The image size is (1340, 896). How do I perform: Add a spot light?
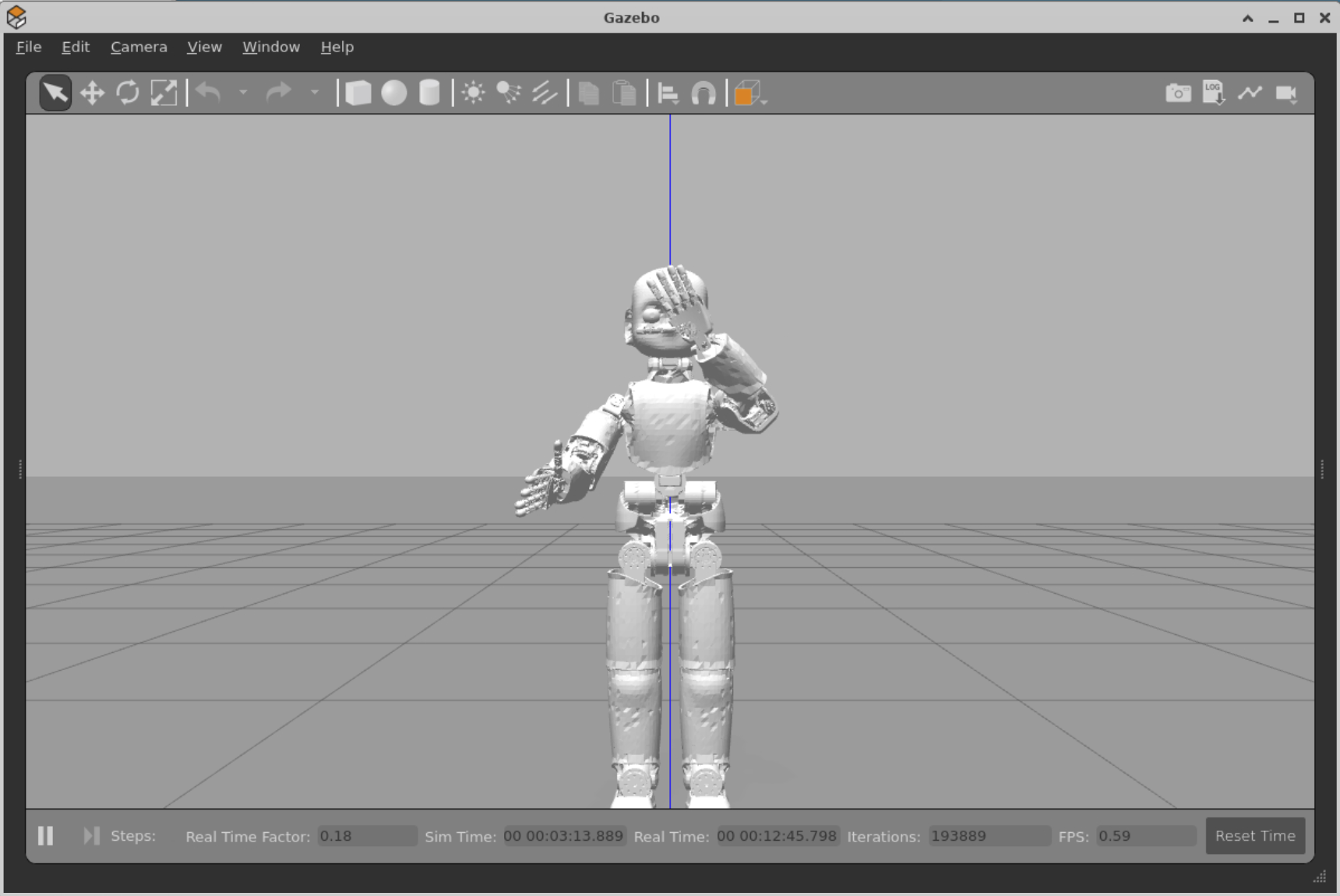pos(509,93)
